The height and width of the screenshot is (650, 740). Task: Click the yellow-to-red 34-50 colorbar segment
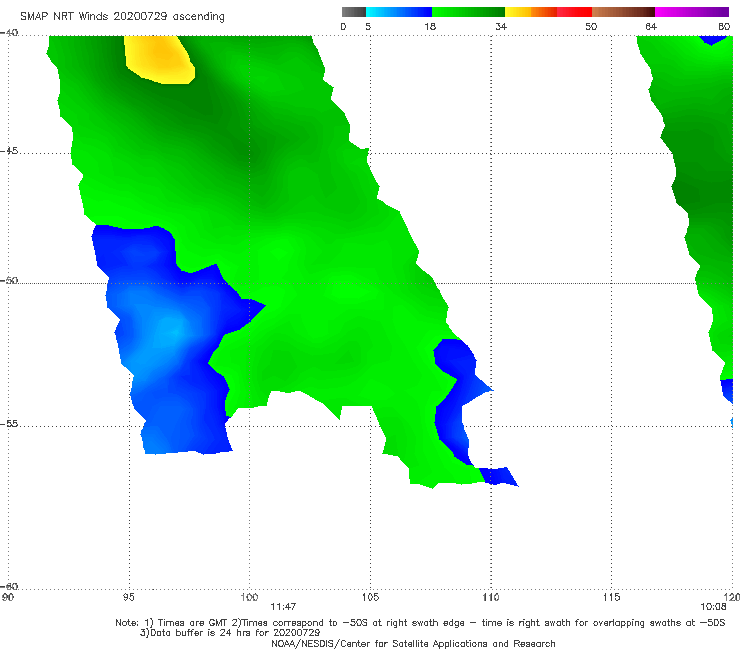(548, 12)
